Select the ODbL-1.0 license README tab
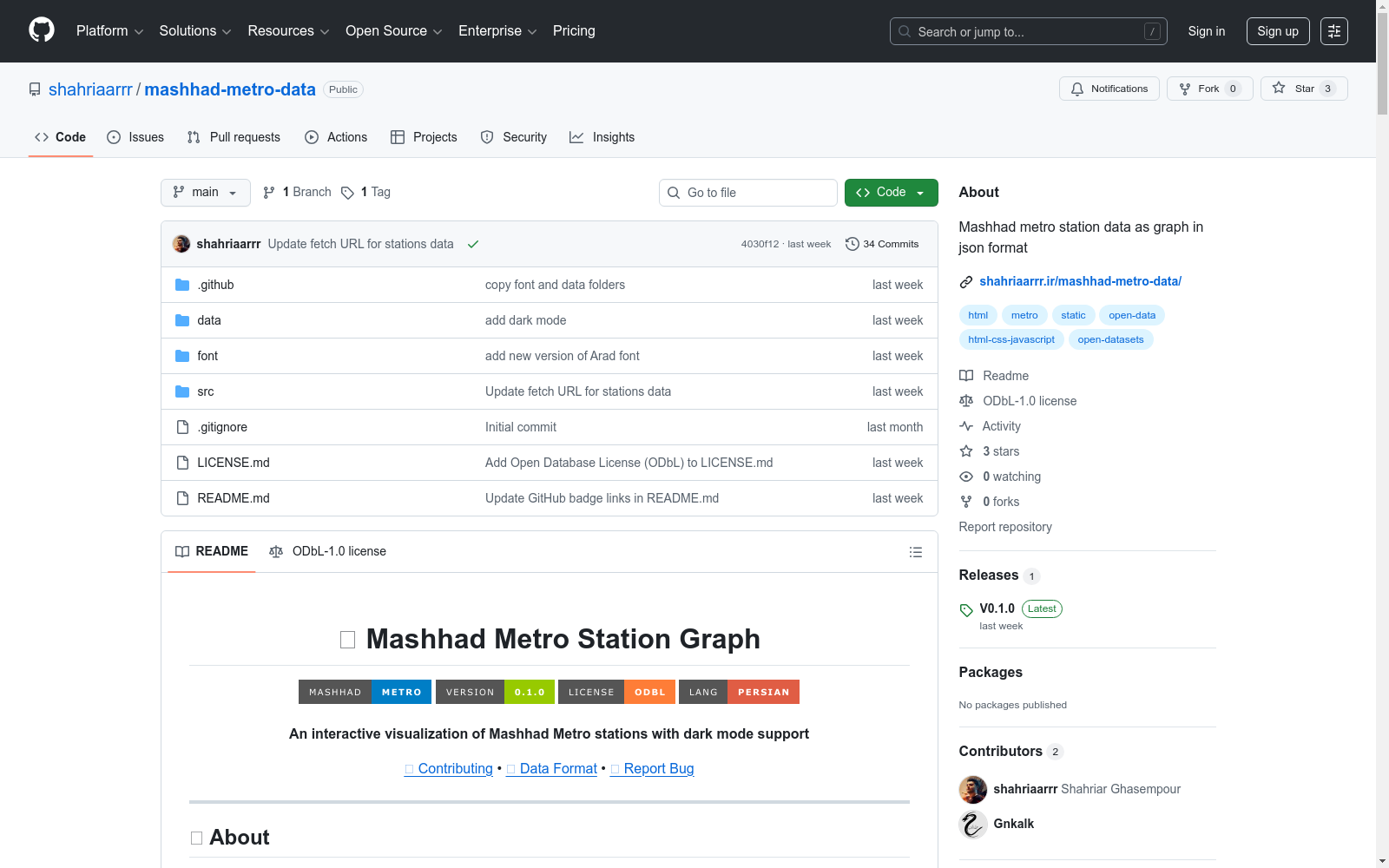 [x=328, y=552]
